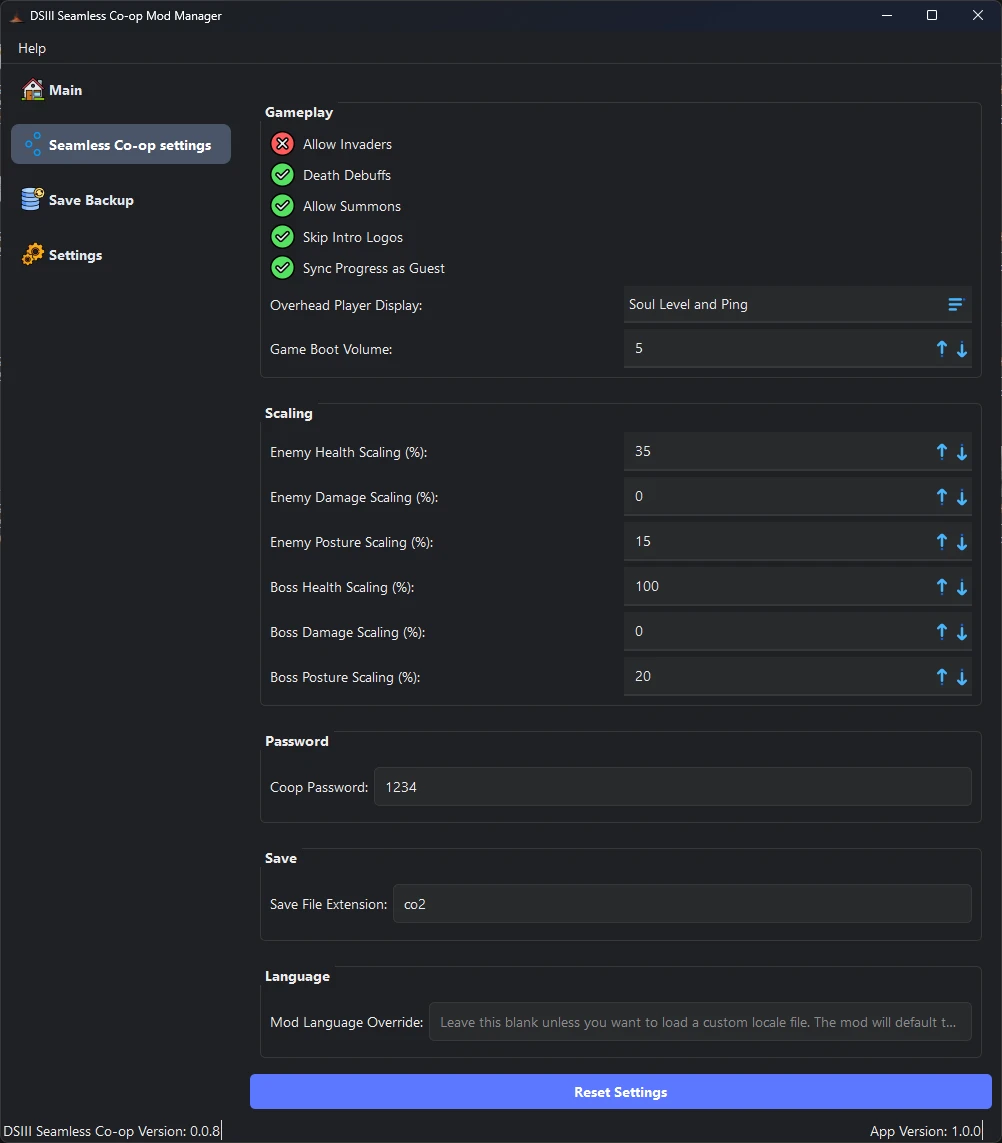Click the Seamless Co-op settings icon
This screenshot has width=1002, height=1143.
point(33,144)
